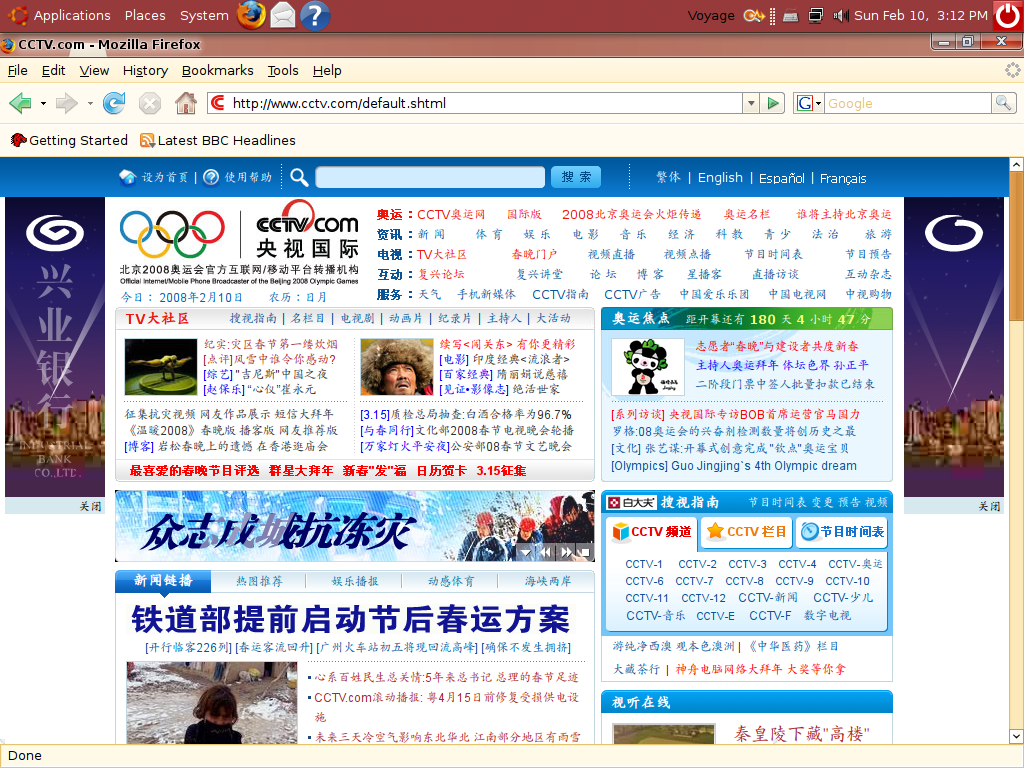Open the CCTV-10 channel link
The image size is (1024, 768).
[848, 581]
